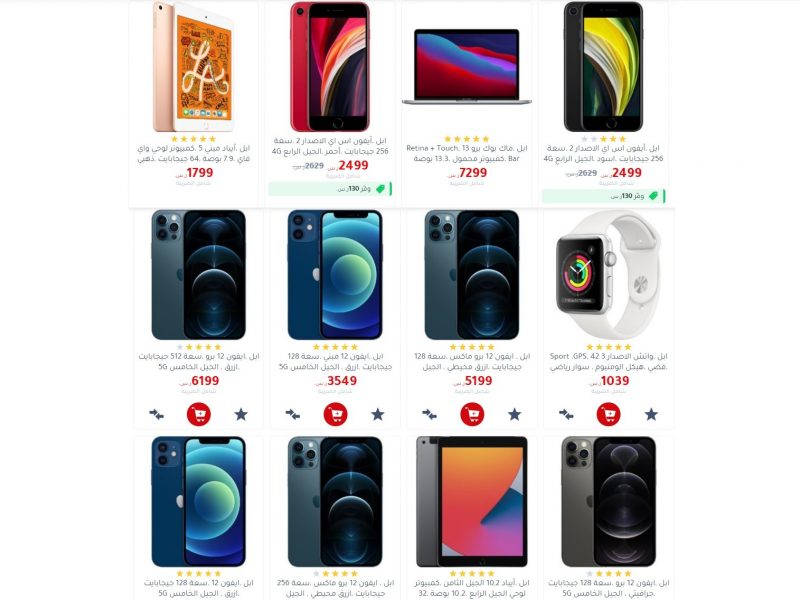800x600 pixels.
Task: Open MacBook Pro Retina Touch Bar title link
Action: point(467,153)
